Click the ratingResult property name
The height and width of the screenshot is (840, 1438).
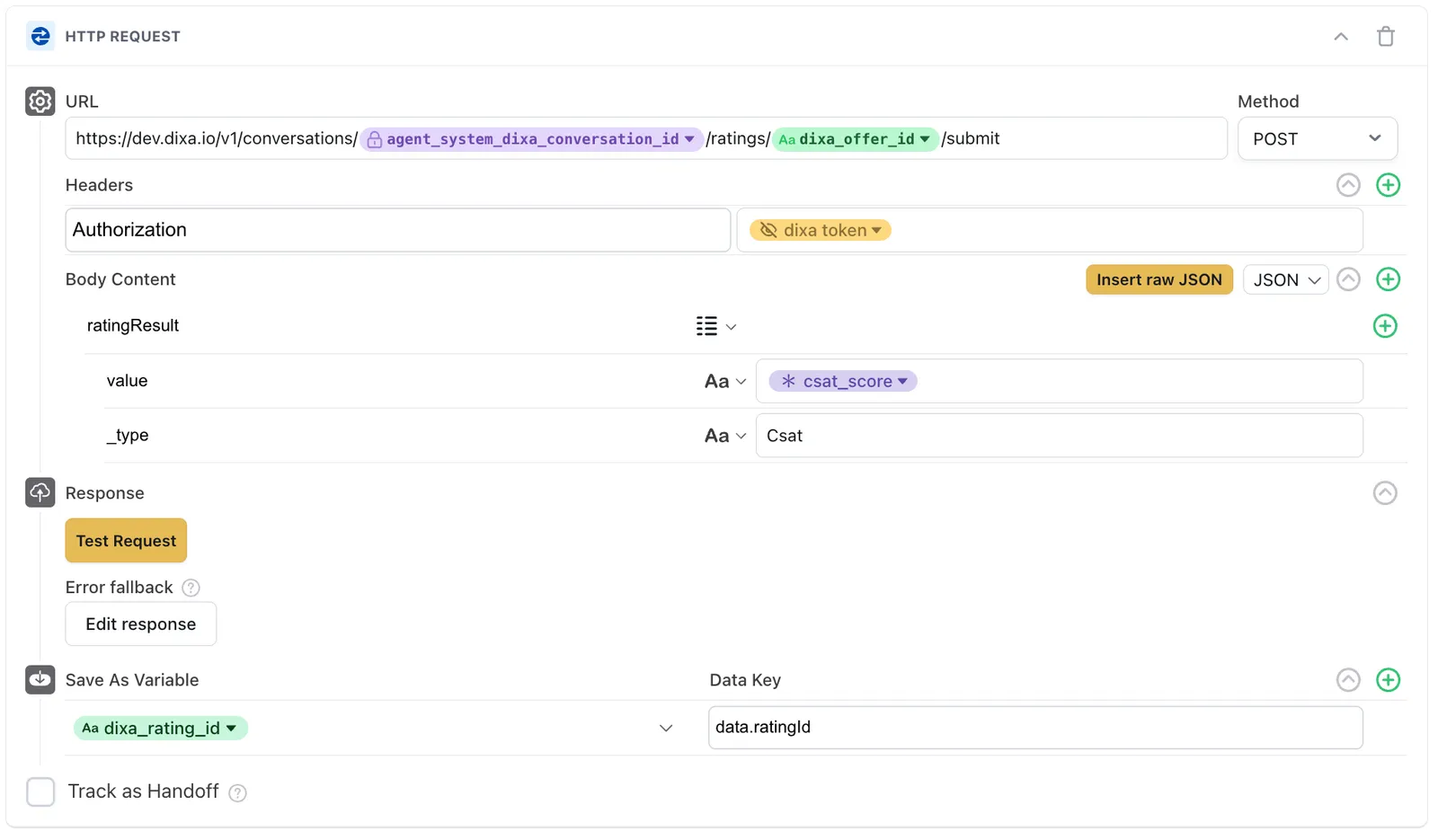133,325
